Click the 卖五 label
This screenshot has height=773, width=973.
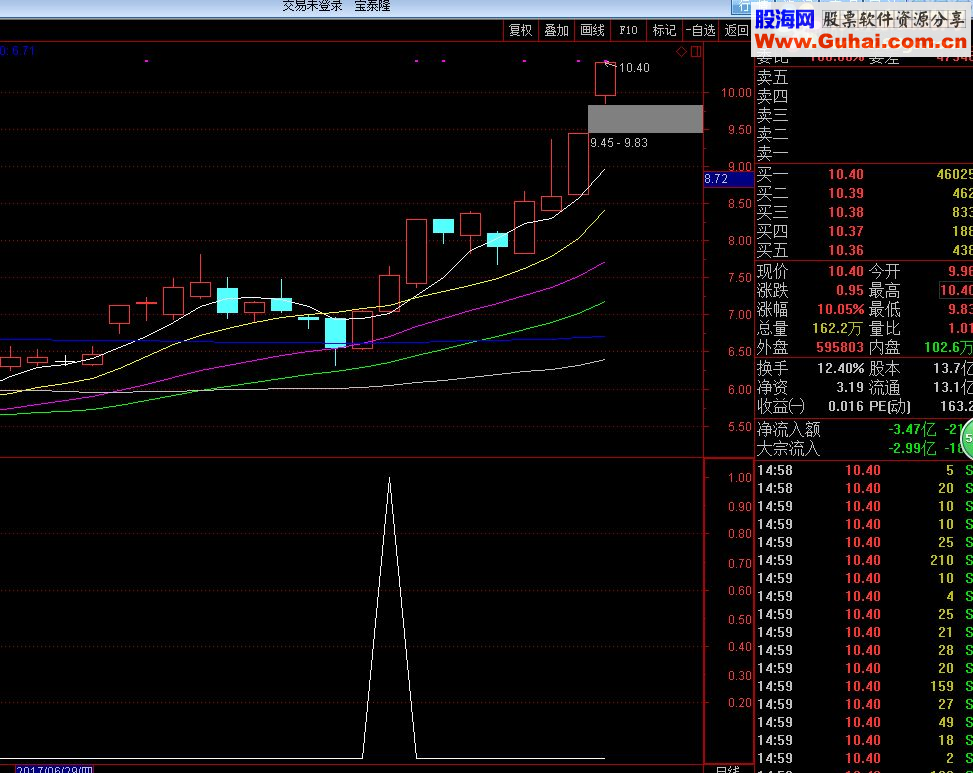click(773, 78)
